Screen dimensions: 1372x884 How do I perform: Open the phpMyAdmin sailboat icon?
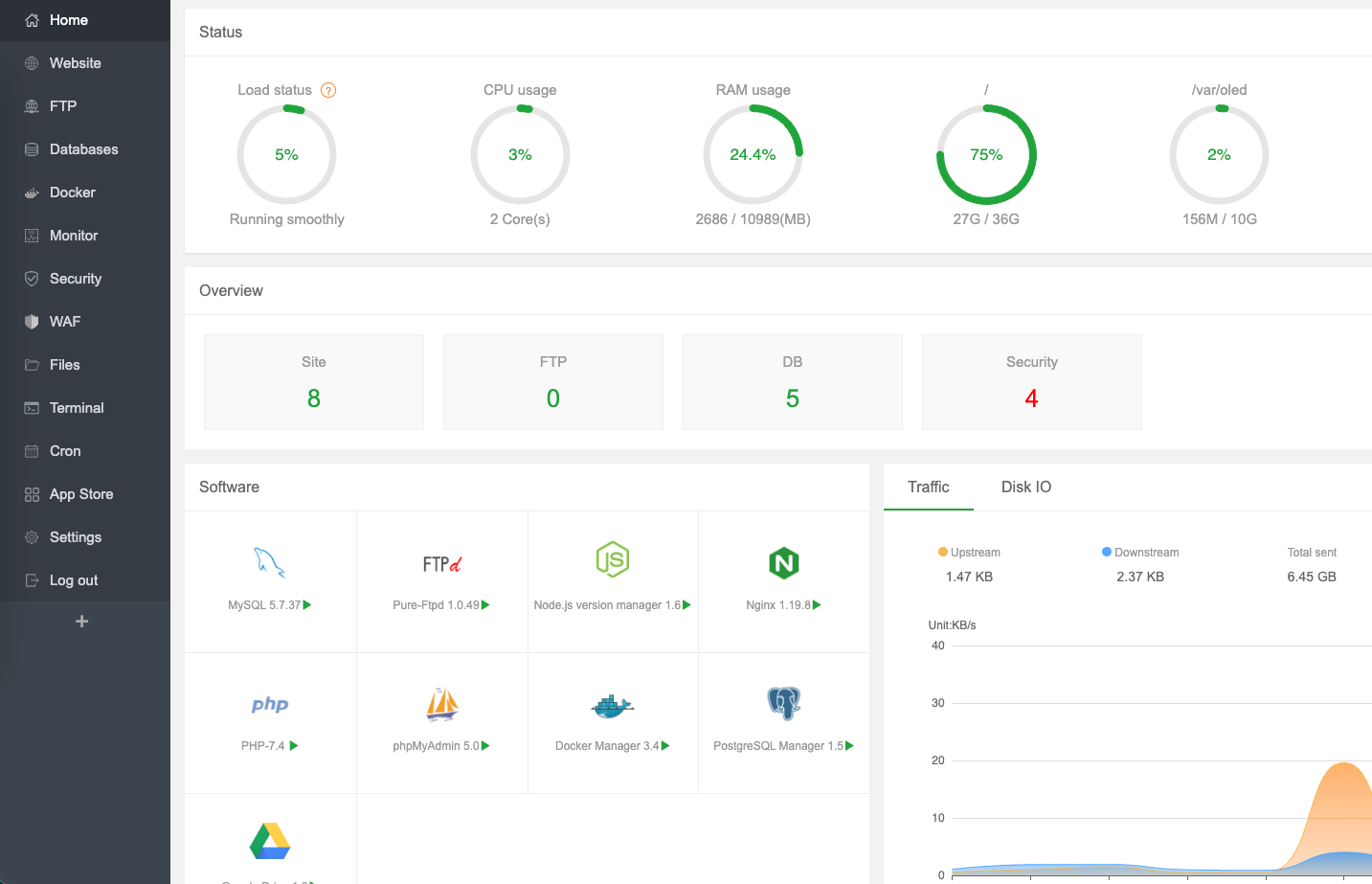coord(441,705)
